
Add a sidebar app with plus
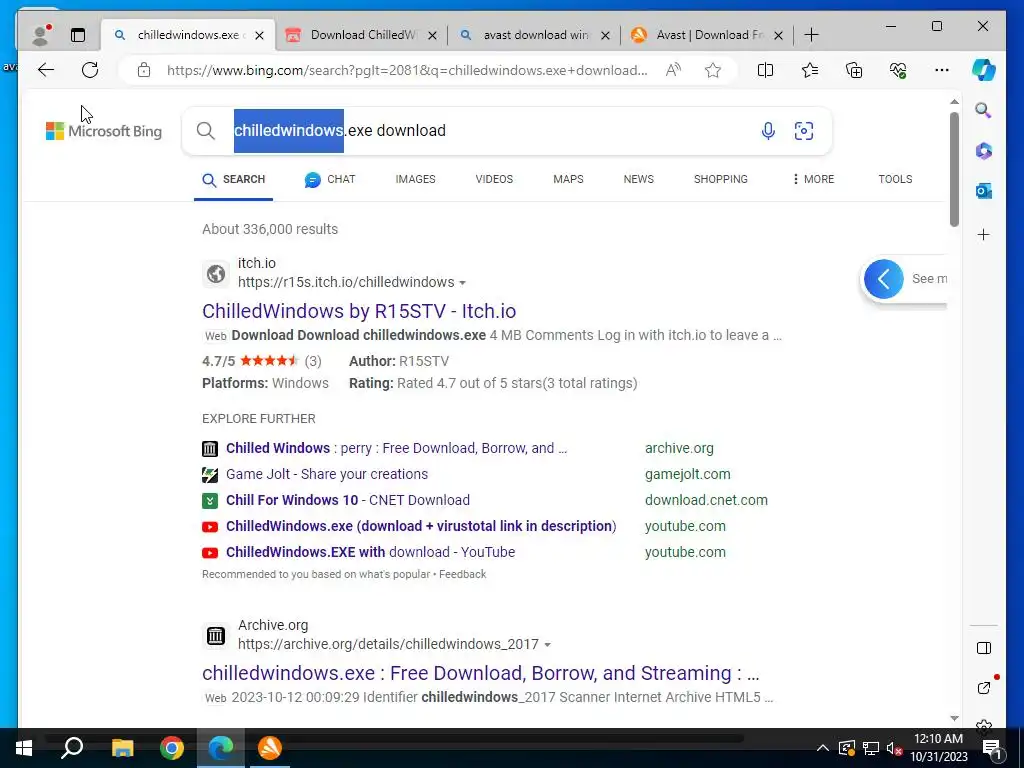(x=984, y=234)
